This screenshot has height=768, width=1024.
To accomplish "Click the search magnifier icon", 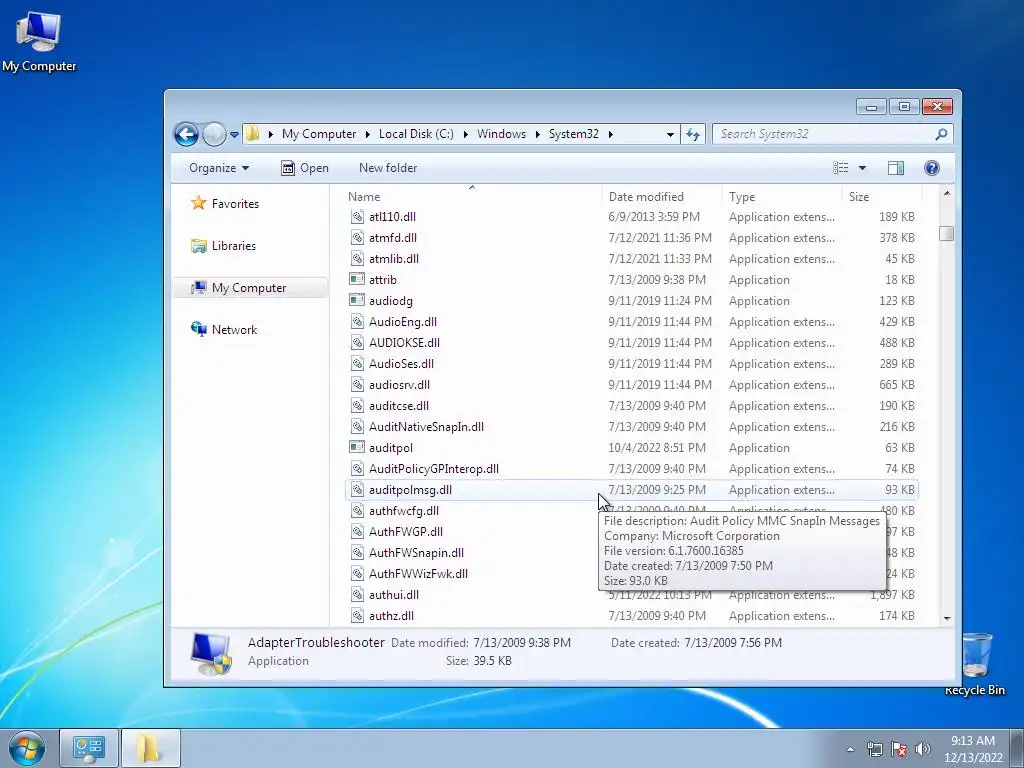I will pos(941,134).
